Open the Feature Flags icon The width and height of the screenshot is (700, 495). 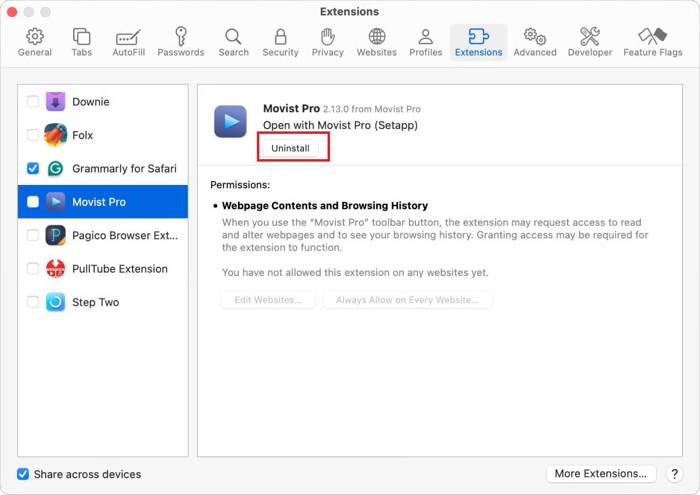click(653, 37)
